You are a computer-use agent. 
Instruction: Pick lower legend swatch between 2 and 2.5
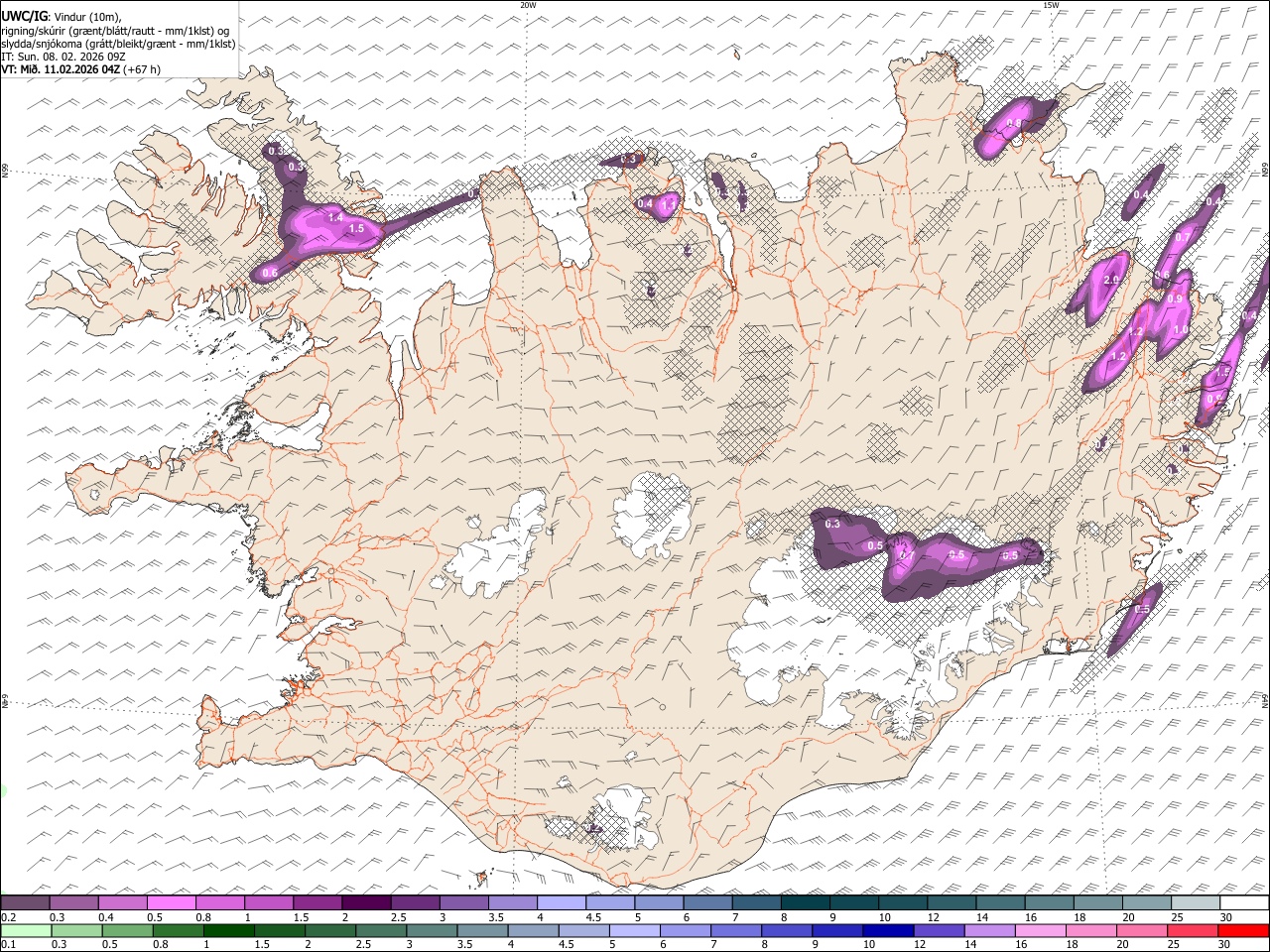click(x=329, y=930)
